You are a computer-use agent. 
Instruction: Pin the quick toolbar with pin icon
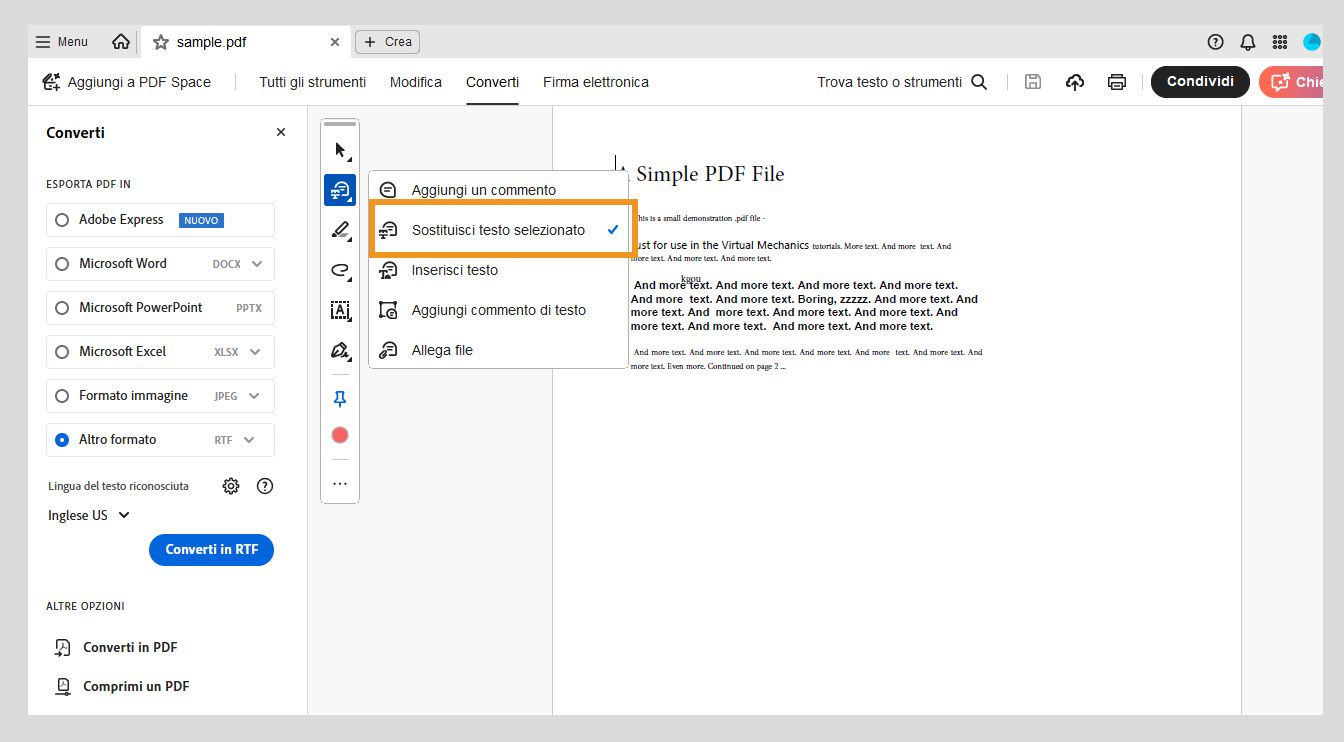coord(340,399)
